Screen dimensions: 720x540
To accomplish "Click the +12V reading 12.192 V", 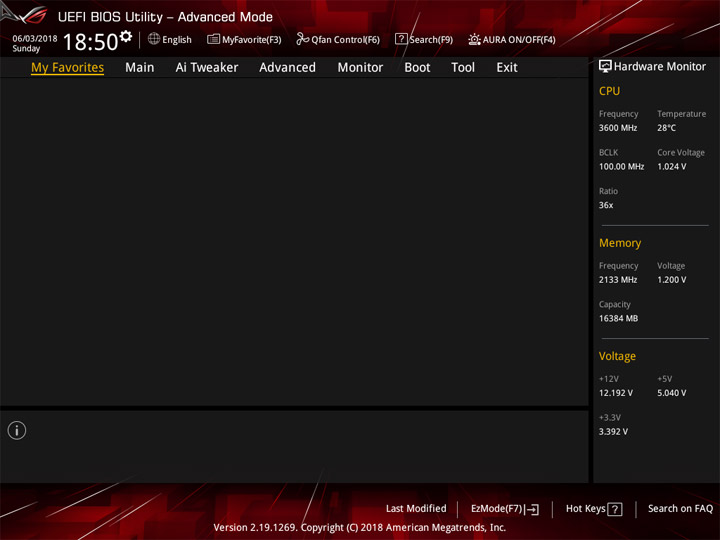I will (x=616, y=393).
